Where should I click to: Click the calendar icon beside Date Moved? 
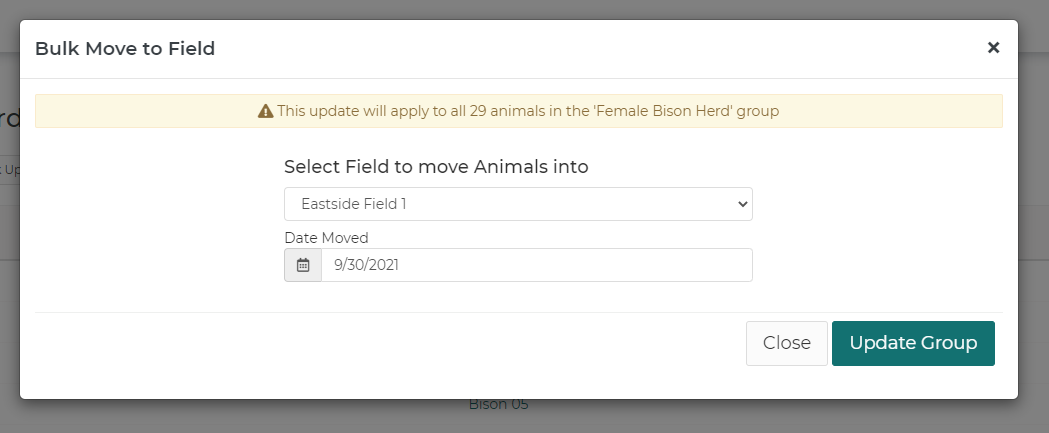303,265
